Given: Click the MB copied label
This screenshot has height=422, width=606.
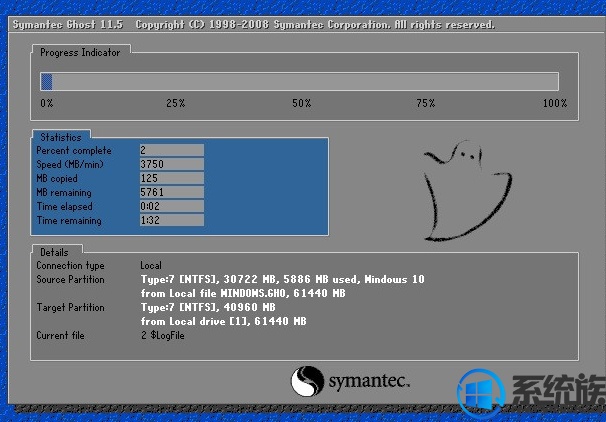Looking at the screenshot, I should (x=57, y=179).
